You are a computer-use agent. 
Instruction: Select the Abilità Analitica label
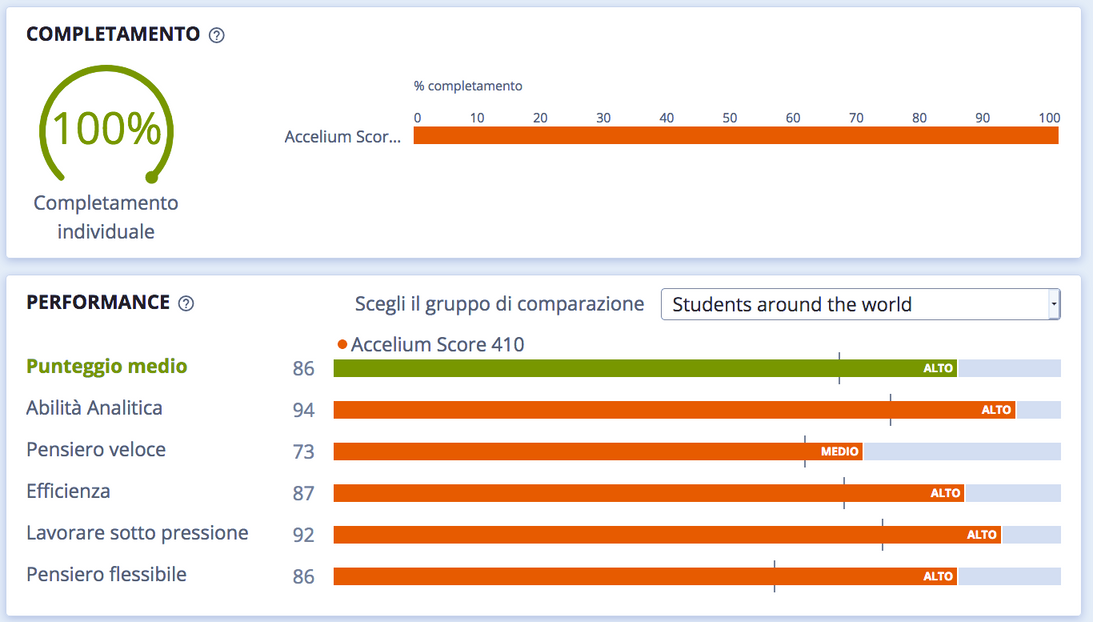[94, 408]
